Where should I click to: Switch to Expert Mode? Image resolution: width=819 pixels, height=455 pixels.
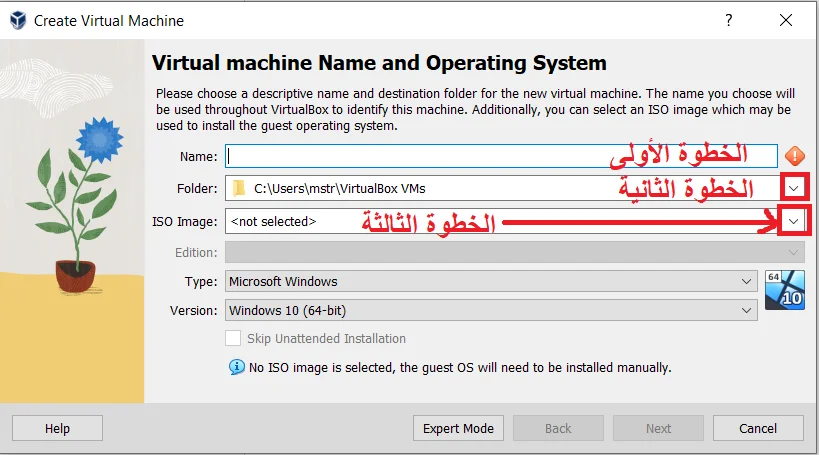pyautogui.click(x=458, y=428)
